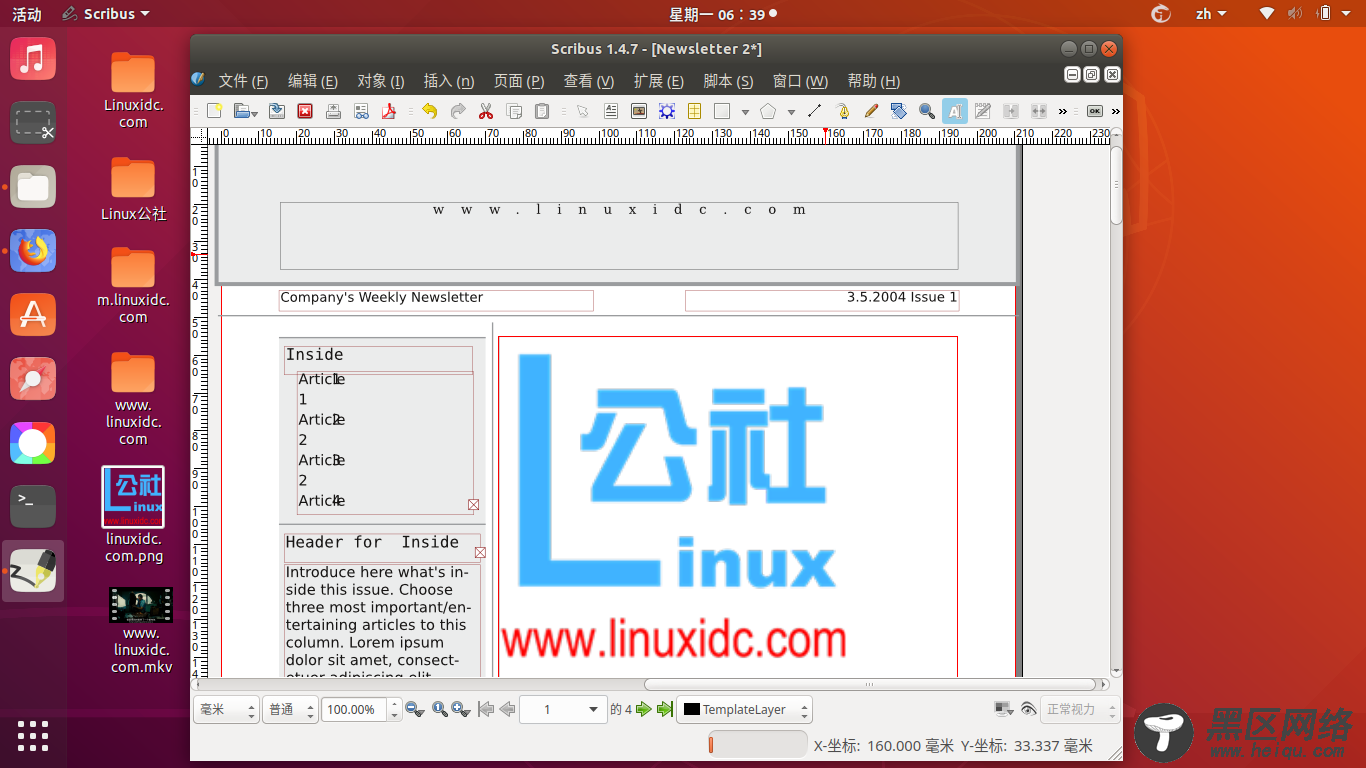Close the document with red X icon
This screenshot has width=1366, height=768.
click(305, 111)
